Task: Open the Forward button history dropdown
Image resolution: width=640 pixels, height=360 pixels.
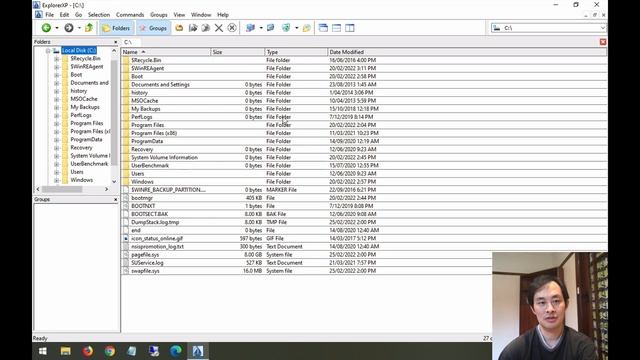Action: point(79,28)
